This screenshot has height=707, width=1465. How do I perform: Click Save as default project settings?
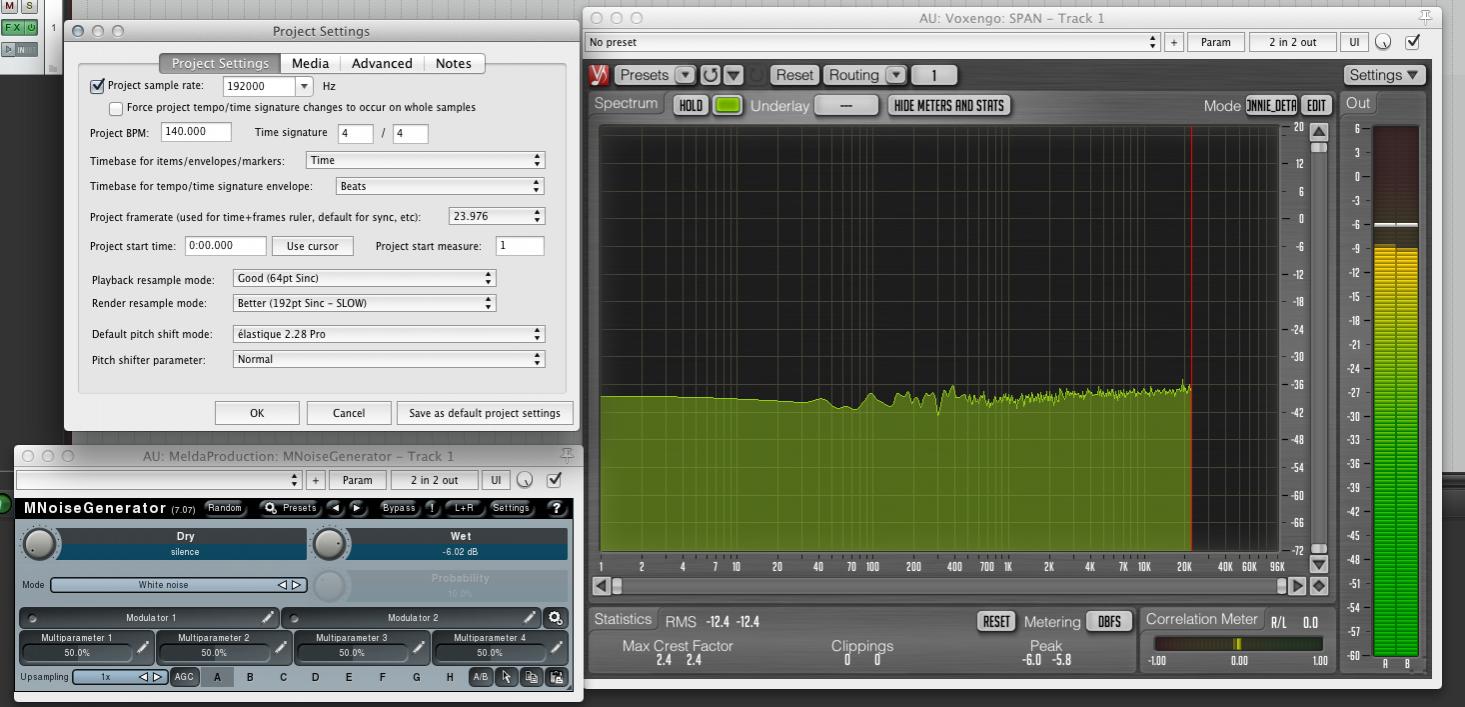pos(485,413)
